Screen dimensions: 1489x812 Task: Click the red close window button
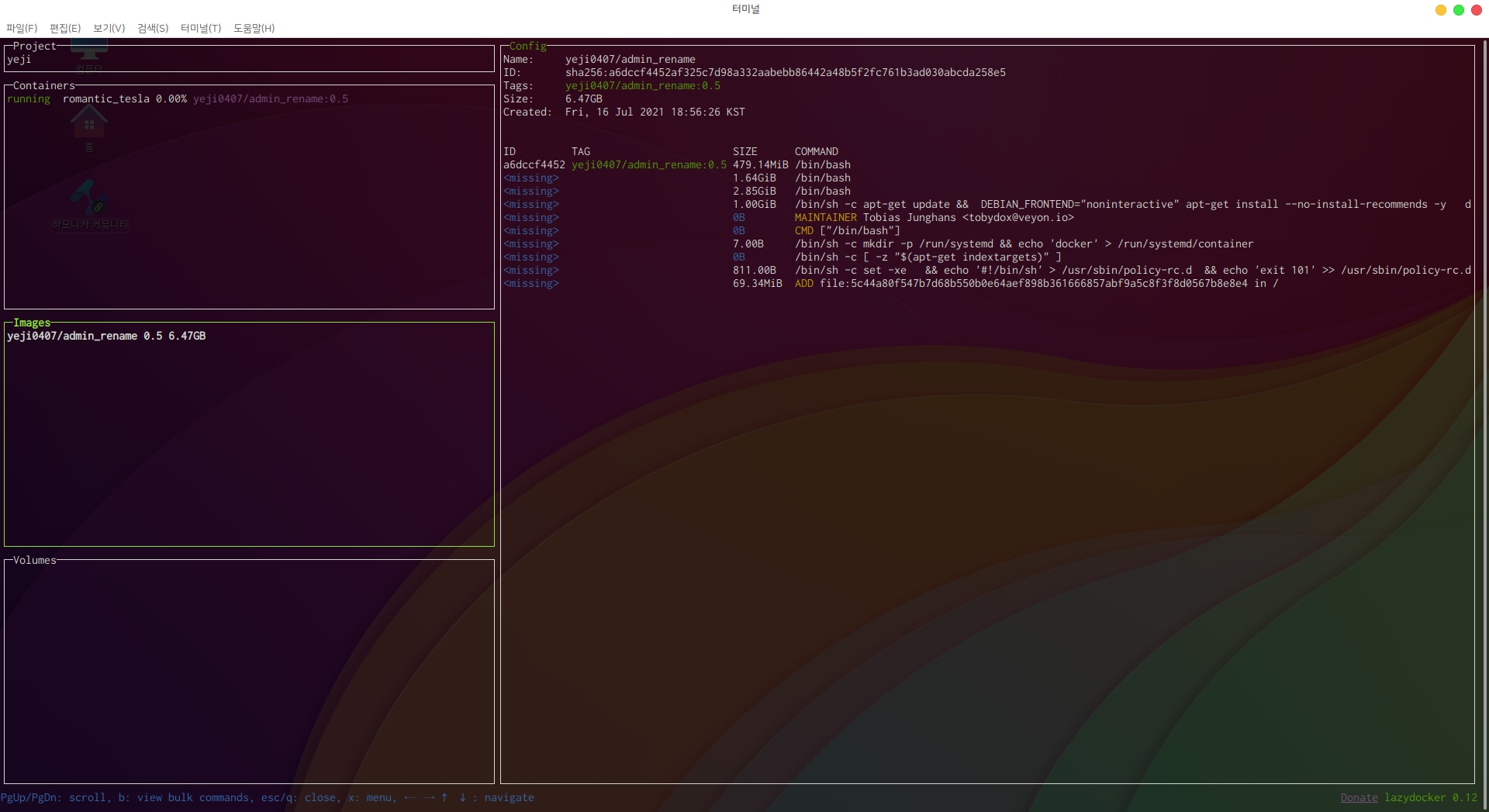click(x=1477, y=10)
